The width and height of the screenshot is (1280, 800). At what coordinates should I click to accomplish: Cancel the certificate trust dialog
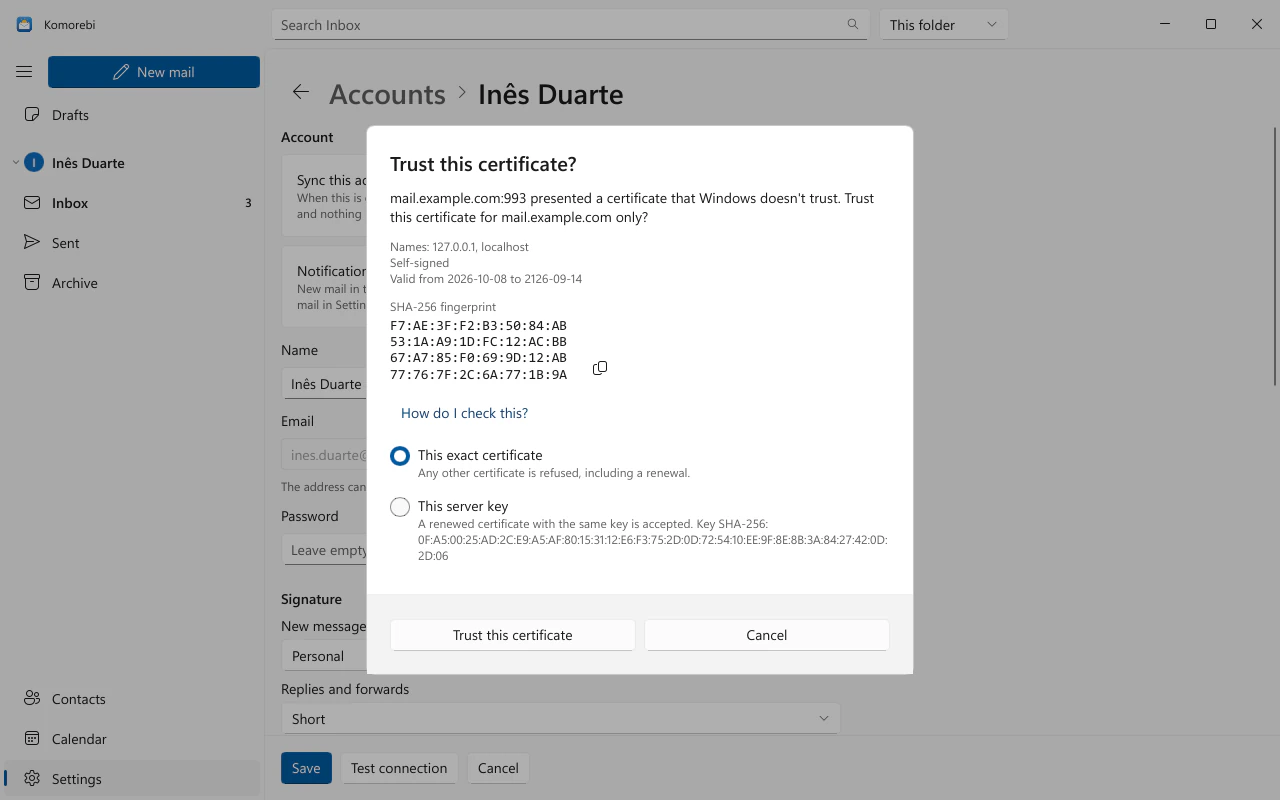coord(767,635)
